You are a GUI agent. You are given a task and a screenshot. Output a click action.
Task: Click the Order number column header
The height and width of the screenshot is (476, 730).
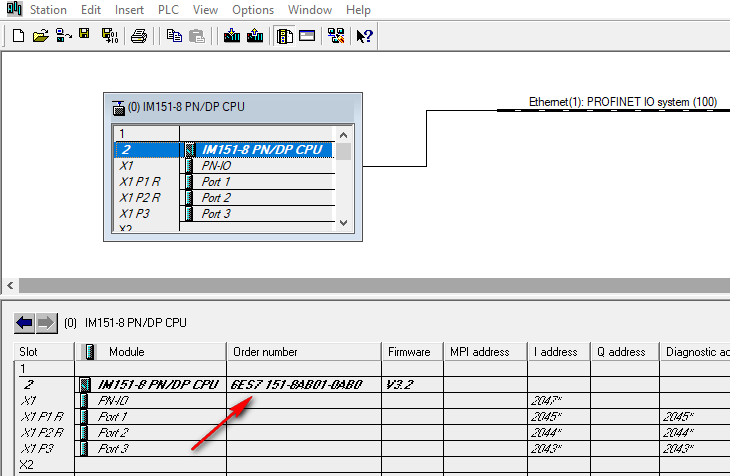[304, 352]
